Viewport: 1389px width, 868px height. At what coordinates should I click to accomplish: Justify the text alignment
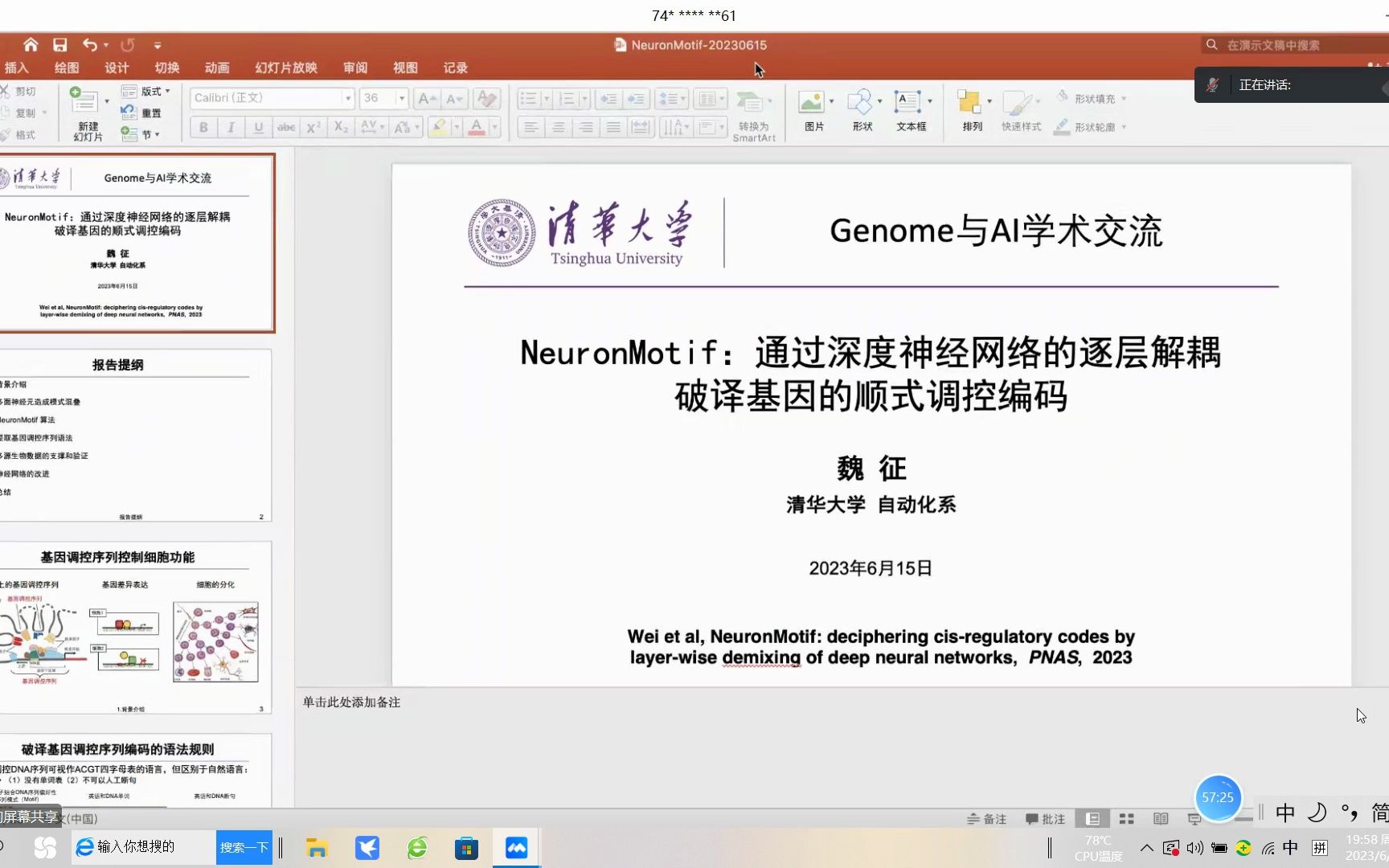[x=613, y=127]
